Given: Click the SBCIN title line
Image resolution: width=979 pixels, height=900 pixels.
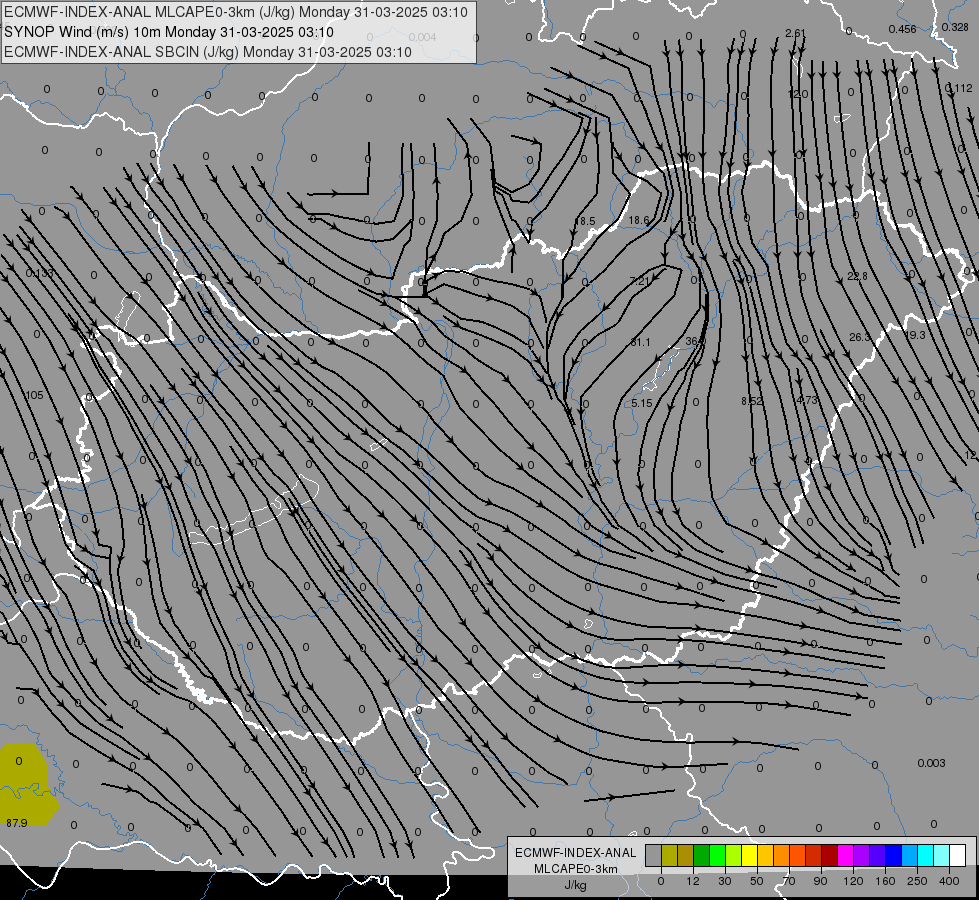Looking at the screenshot, I should [208, 52].
